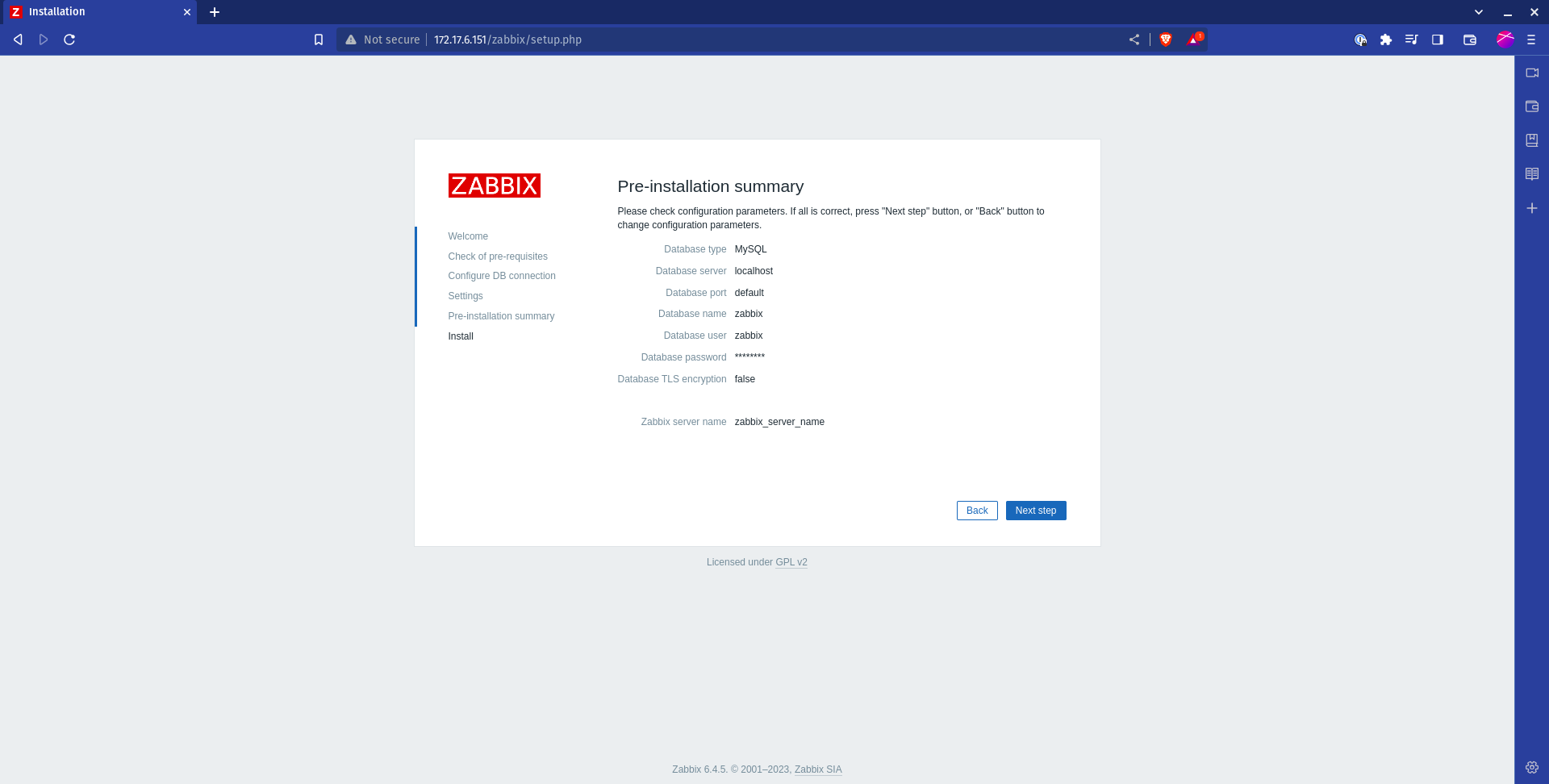
Task: Open sidebar settings gear
Action: pos(1532,767)
